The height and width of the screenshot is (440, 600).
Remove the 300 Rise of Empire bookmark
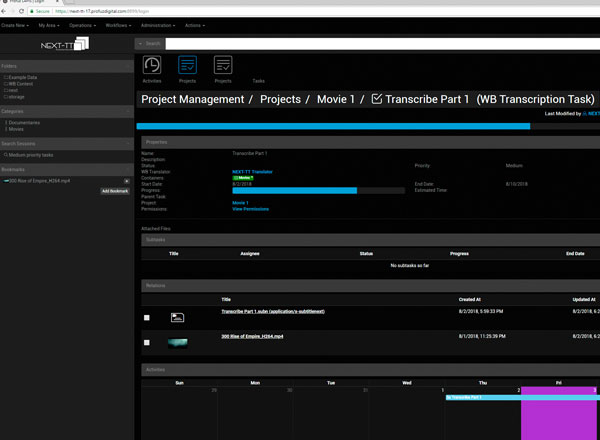click(x=127, y=181)
